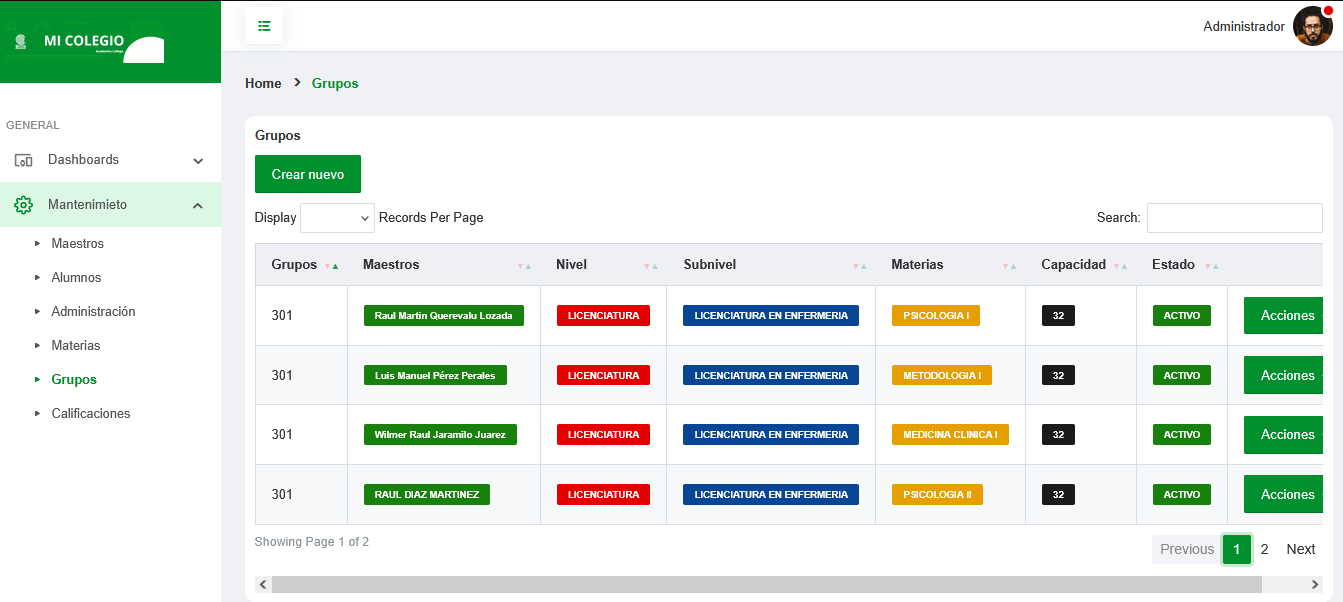Focus the Search input field
1343x602 pixels.
[1234, 218]
